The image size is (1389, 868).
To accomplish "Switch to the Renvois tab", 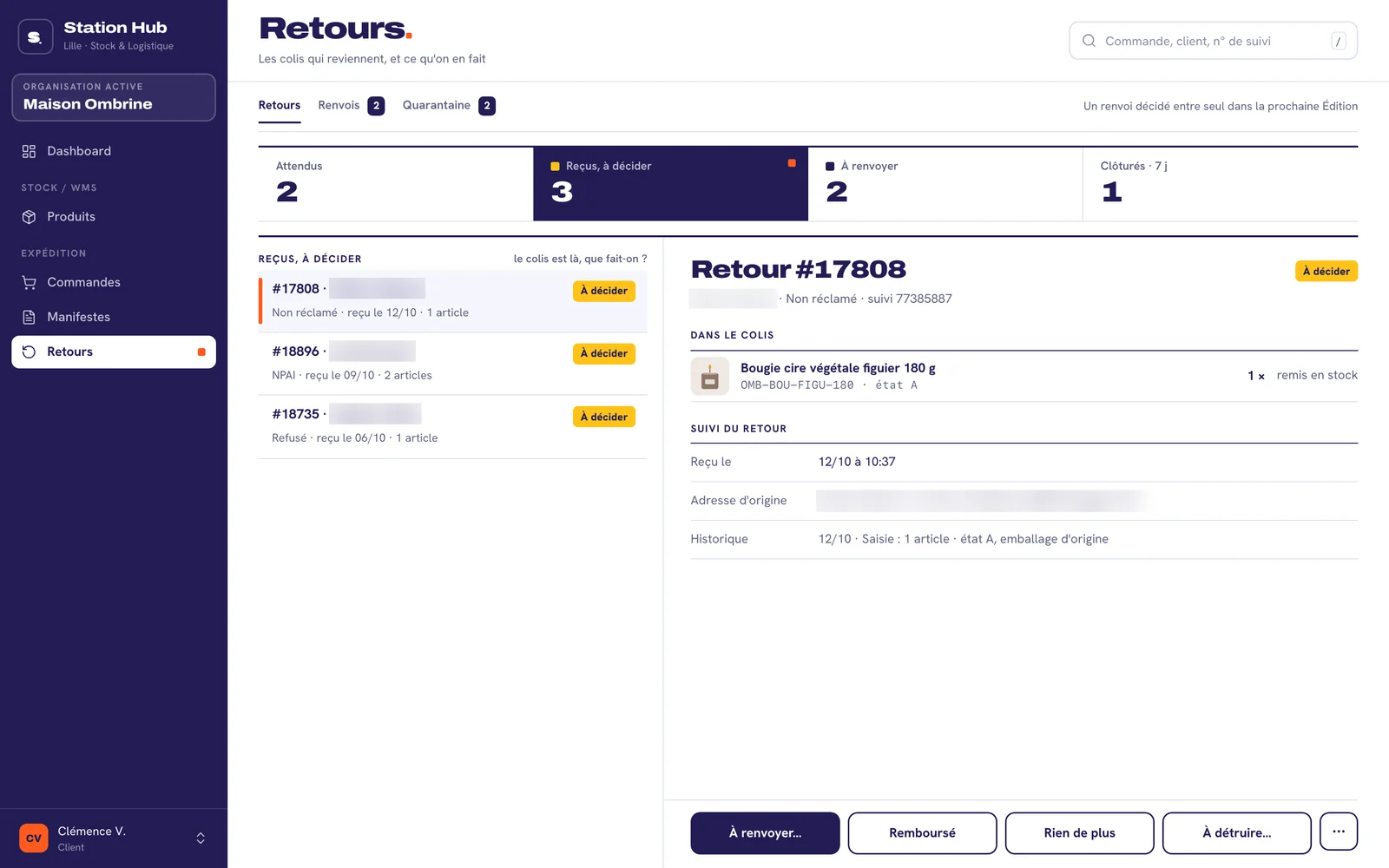I will coord(351,105).
